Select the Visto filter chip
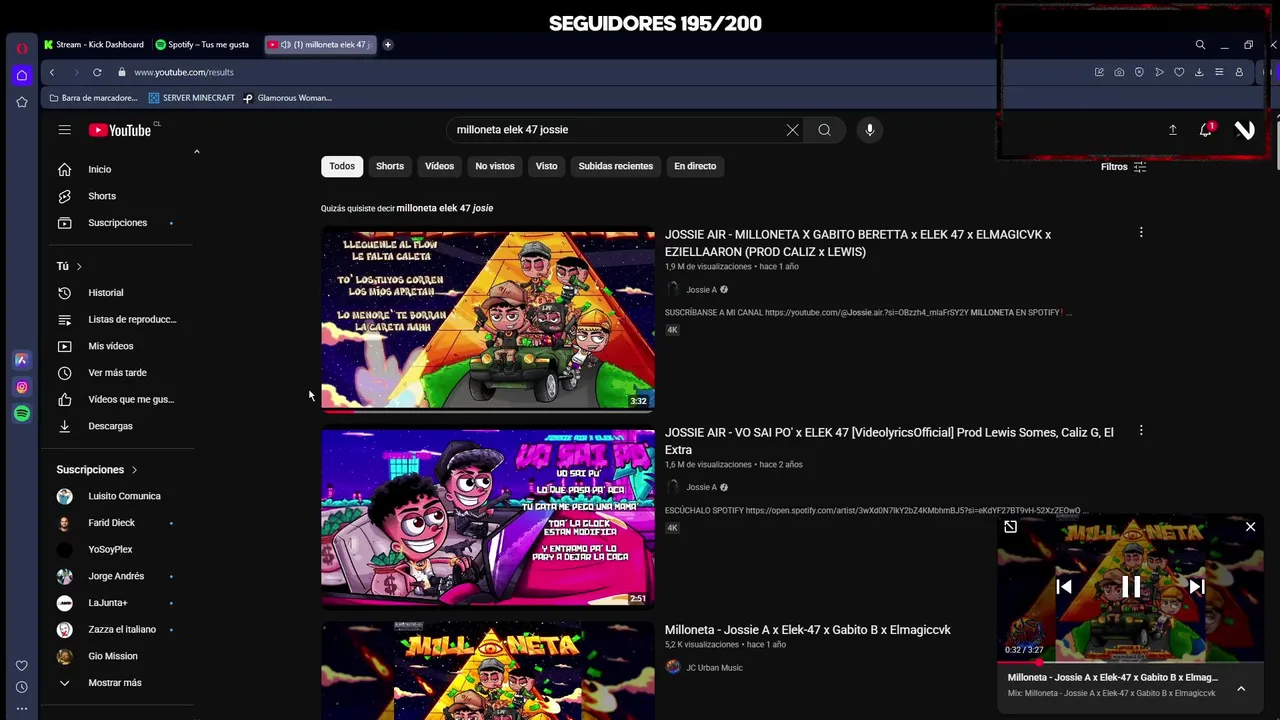The image size is (1280, 720). (x=546, y=166)
